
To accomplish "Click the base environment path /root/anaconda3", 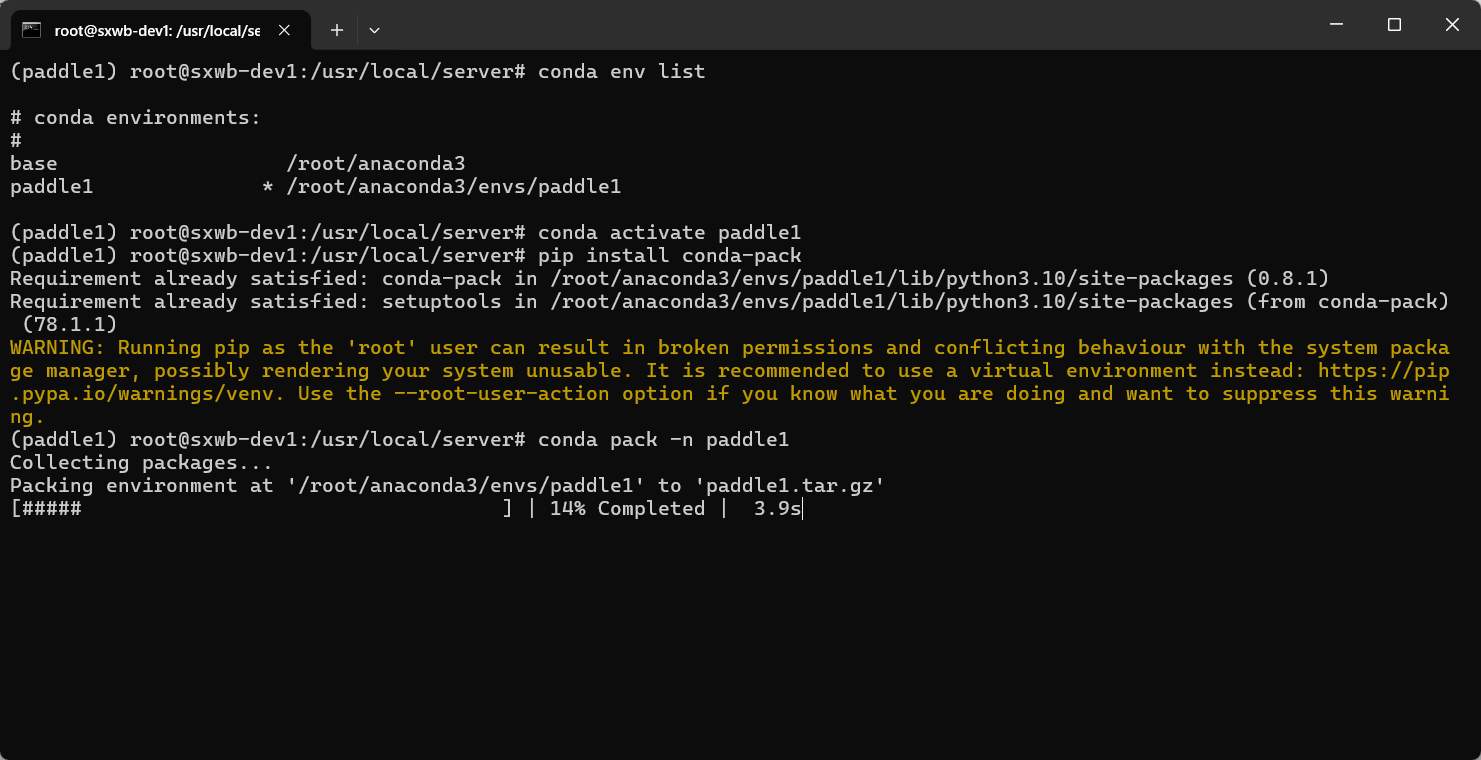I will pos(375,163).
